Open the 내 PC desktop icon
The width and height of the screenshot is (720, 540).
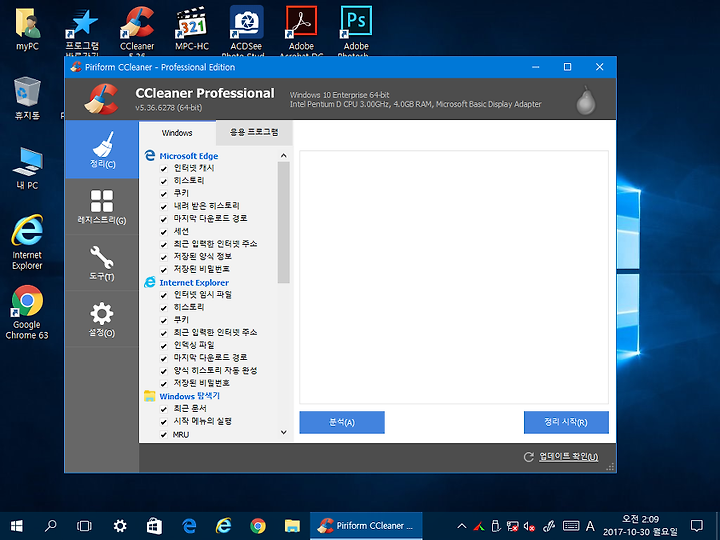[x=27, y=169]
